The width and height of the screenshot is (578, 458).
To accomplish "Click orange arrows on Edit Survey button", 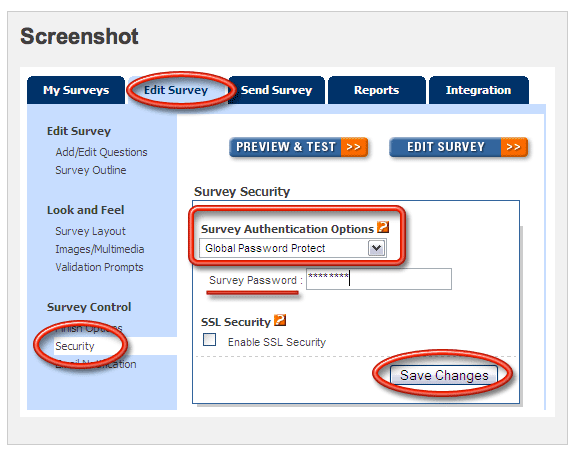I will [514, 147].
